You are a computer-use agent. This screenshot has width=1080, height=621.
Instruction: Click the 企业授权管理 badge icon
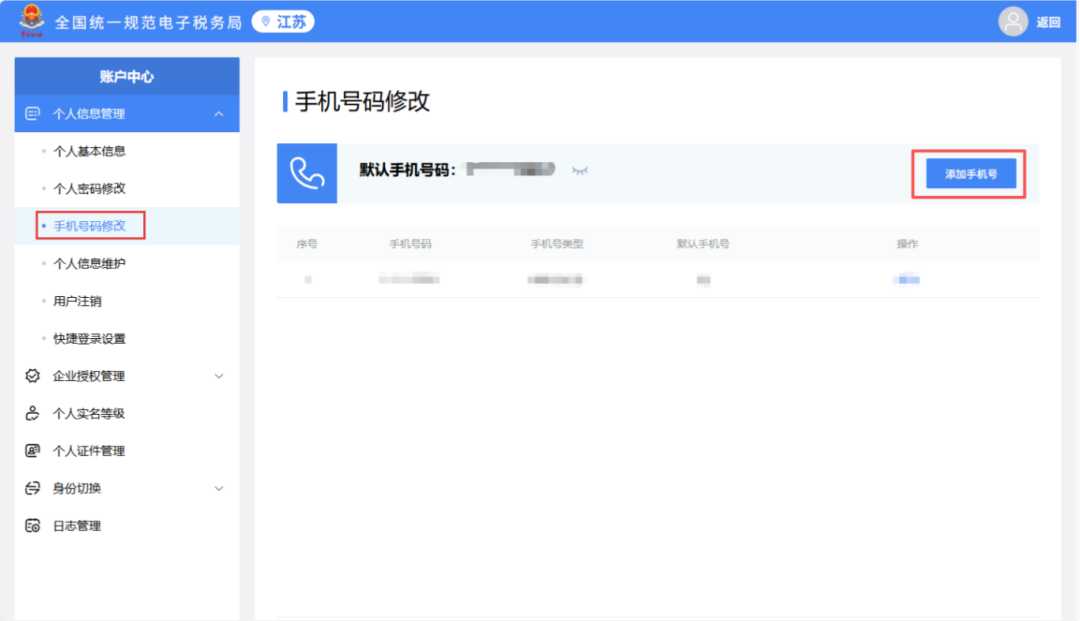(32, 376)
